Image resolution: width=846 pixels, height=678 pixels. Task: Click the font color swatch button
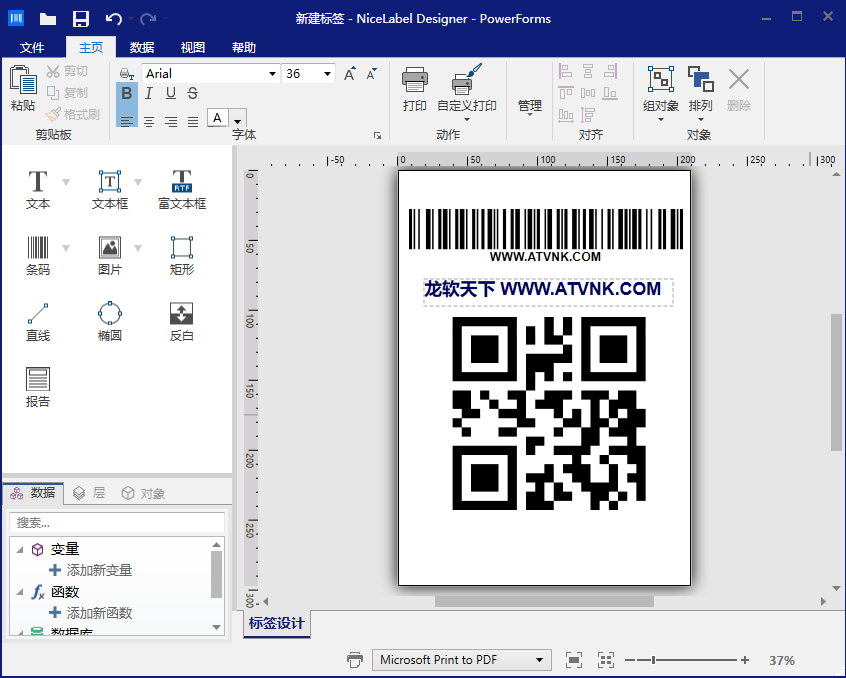click(218, 119)
